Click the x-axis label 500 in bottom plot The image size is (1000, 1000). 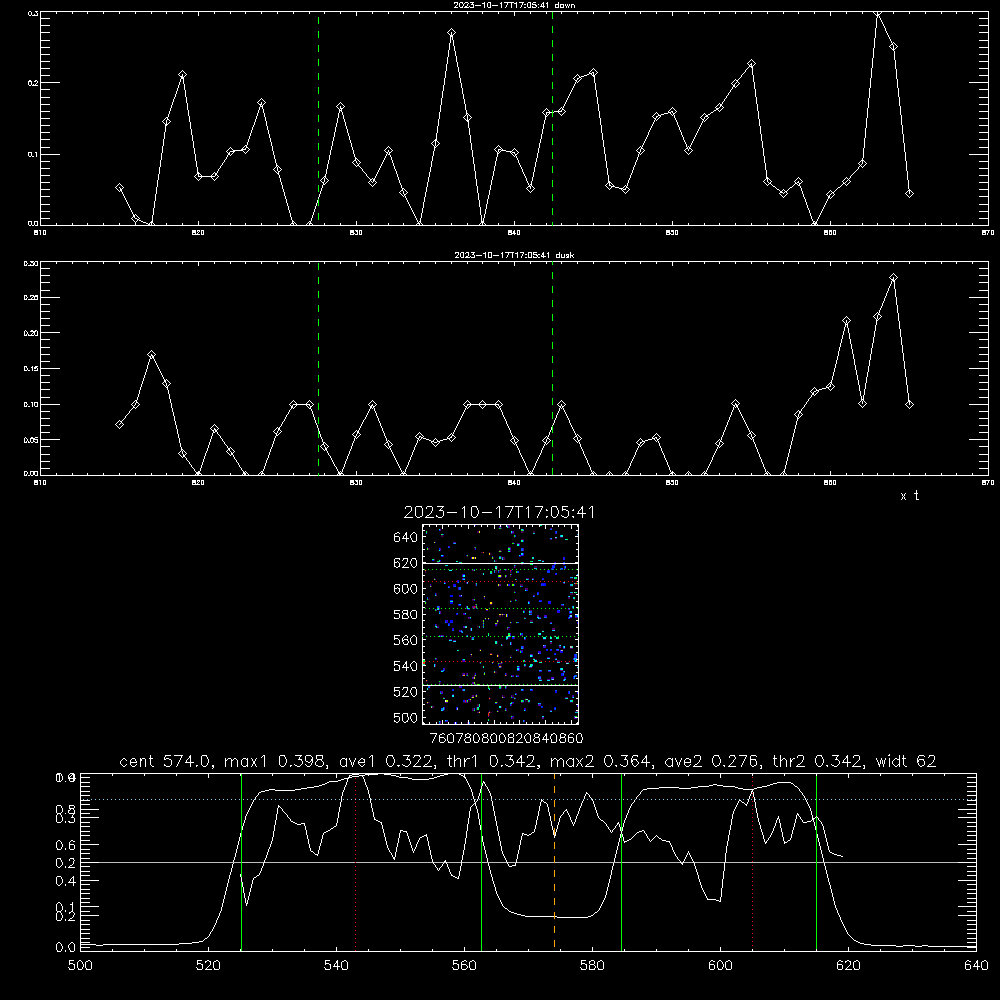80,966
